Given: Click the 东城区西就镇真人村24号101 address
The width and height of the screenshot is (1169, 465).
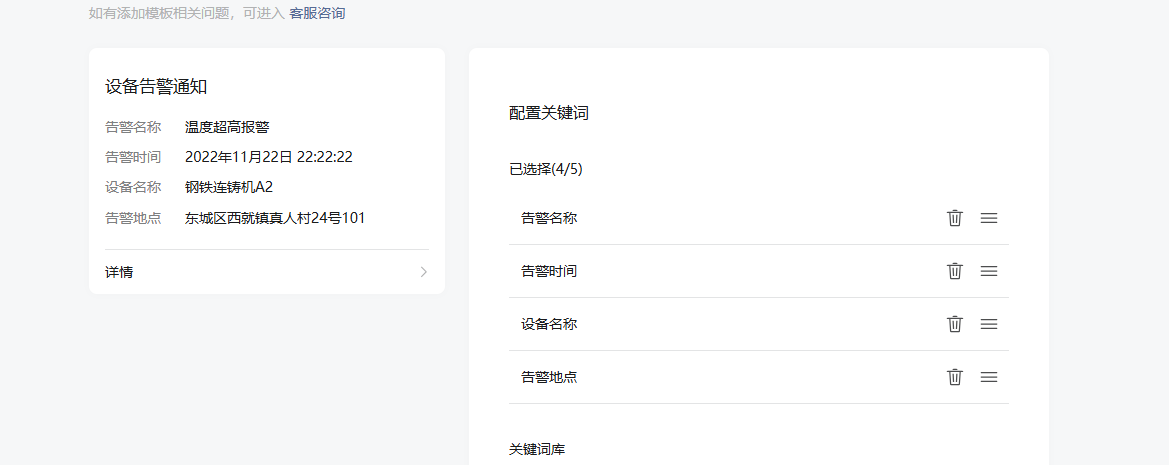Looking at the screenshot, I should [274, 217].
